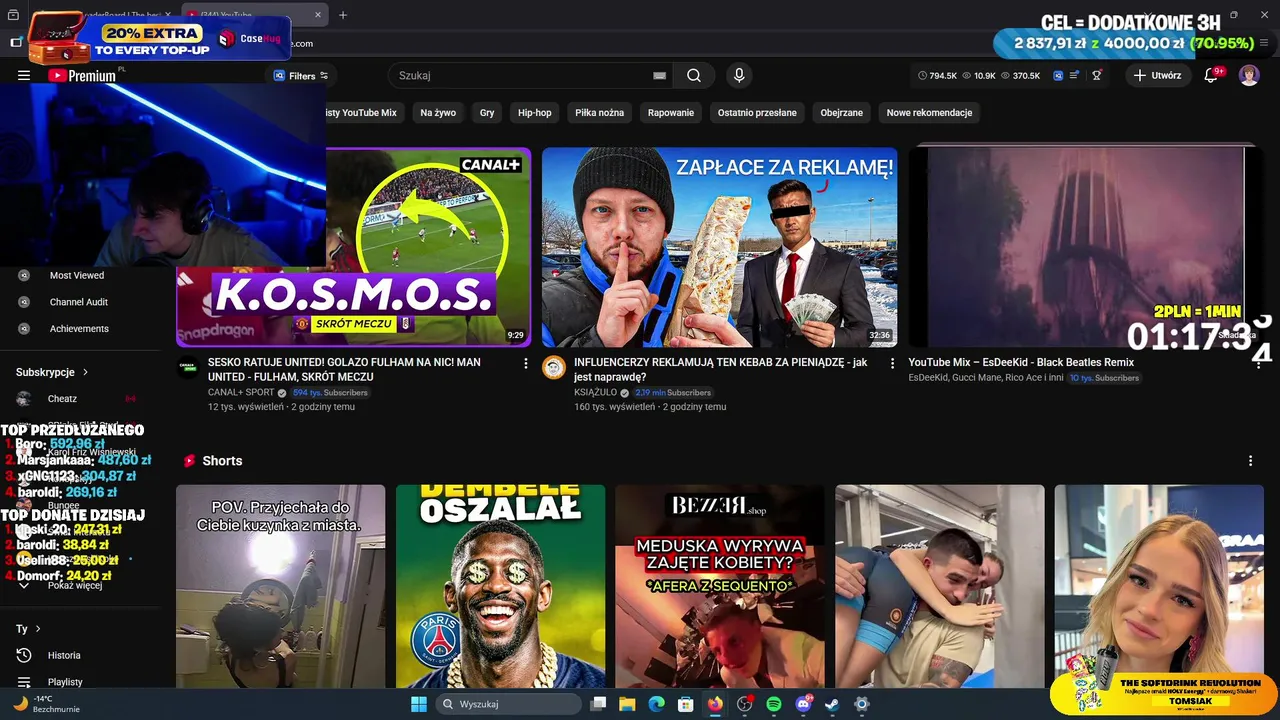
Task: Open KSIĄŻULO channel avatar
Action: [x=554, y=367]
